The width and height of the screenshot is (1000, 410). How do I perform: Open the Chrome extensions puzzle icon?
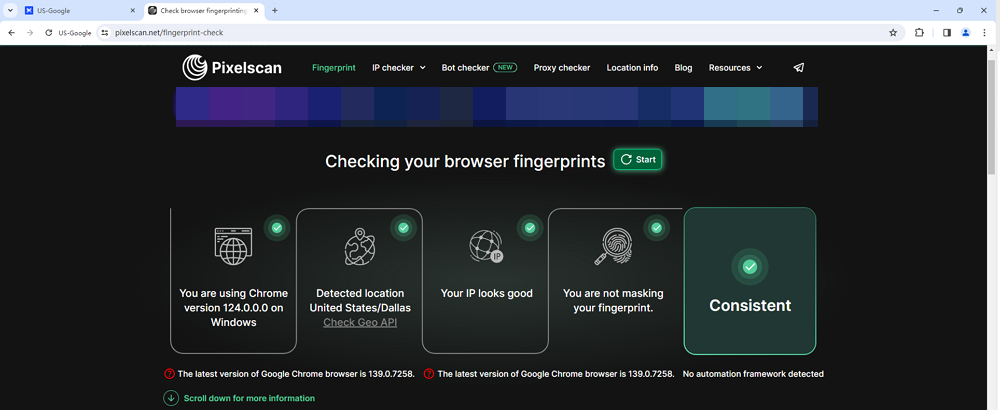[919, 33]
